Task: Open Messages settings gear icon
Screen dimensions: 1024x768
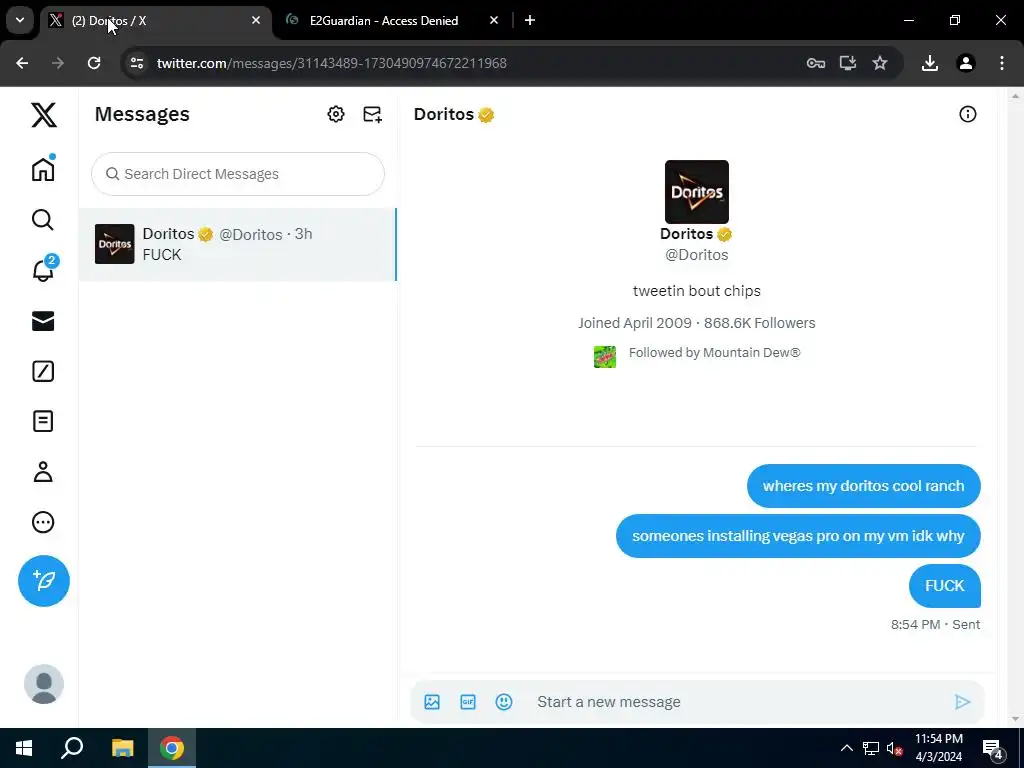Action: (x=336, y=114)
